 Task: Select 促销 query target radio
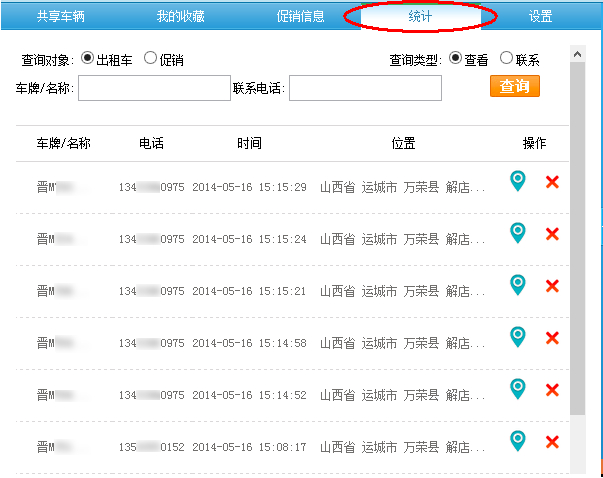(x=151, y=58)
